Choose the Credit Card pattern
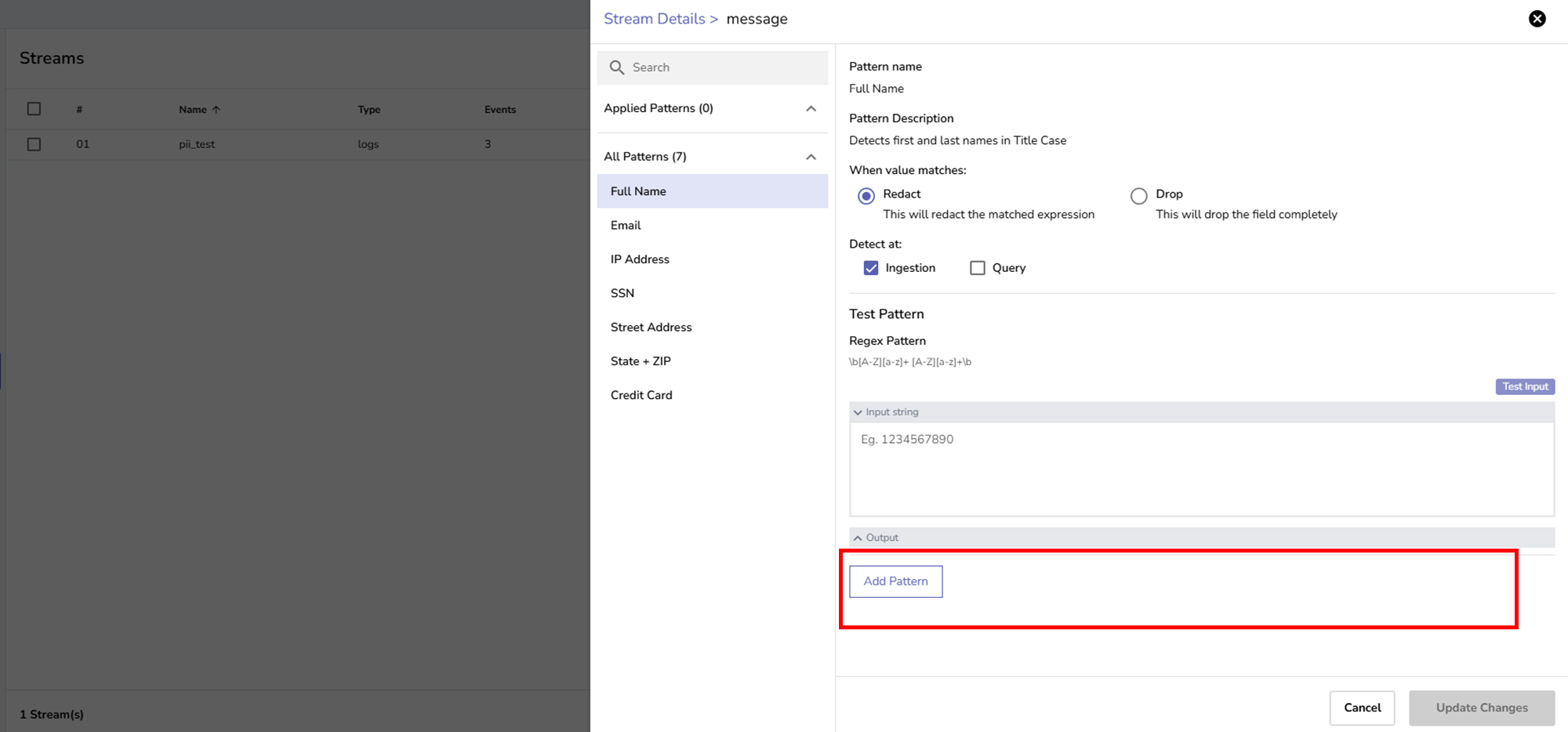Screen dimensions: 1568x732 [x=641, y=395]
